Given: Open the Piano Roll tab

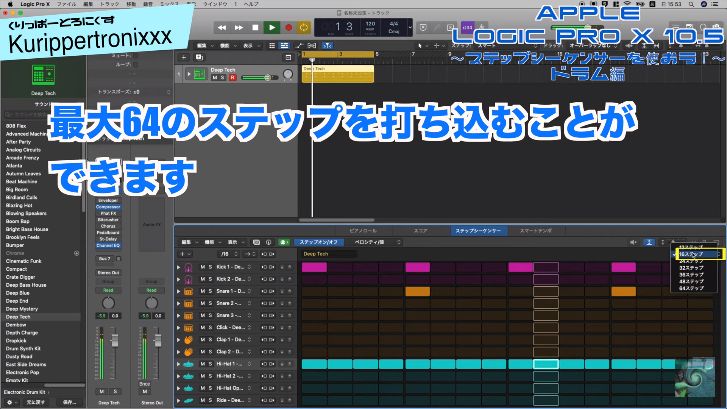Looking at the screenshot, I should click(x=363, y=230).
